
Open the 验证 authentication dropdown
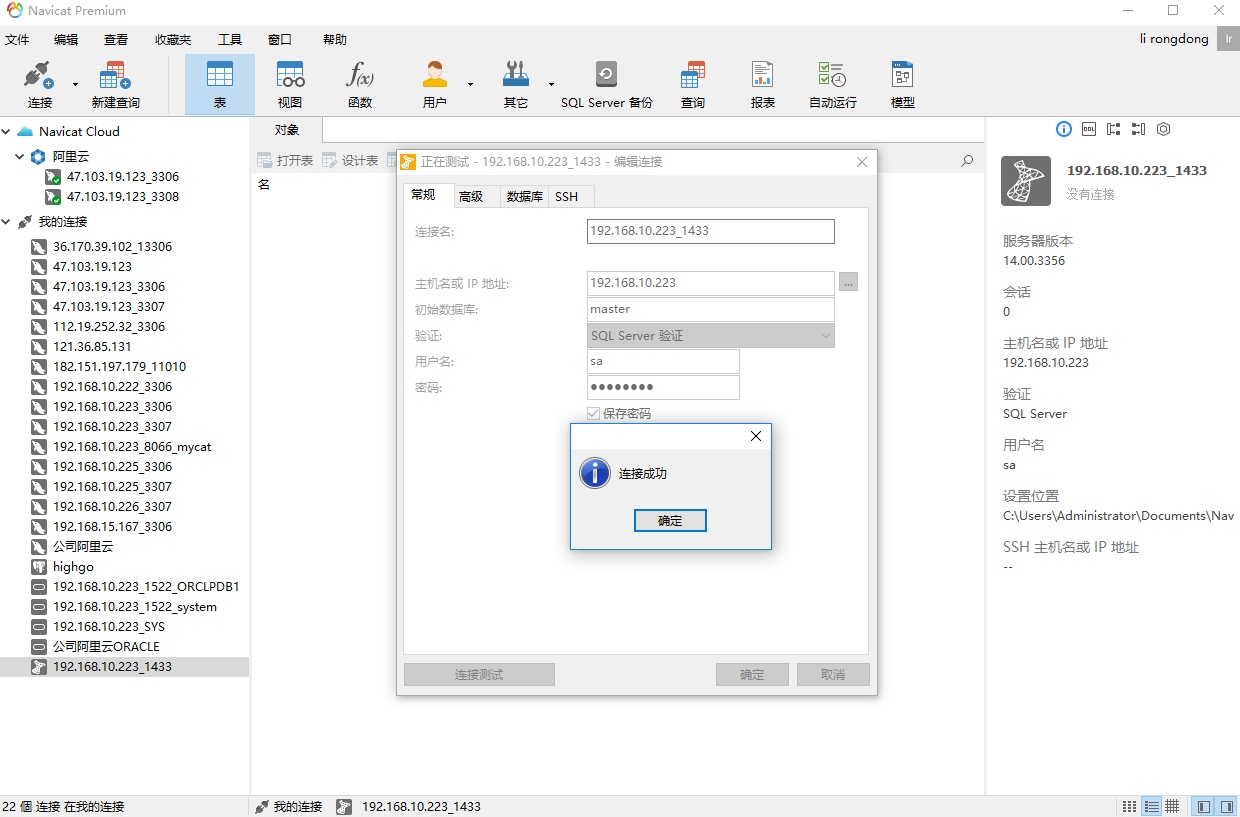pyautogui.click(x=711, y=336)
